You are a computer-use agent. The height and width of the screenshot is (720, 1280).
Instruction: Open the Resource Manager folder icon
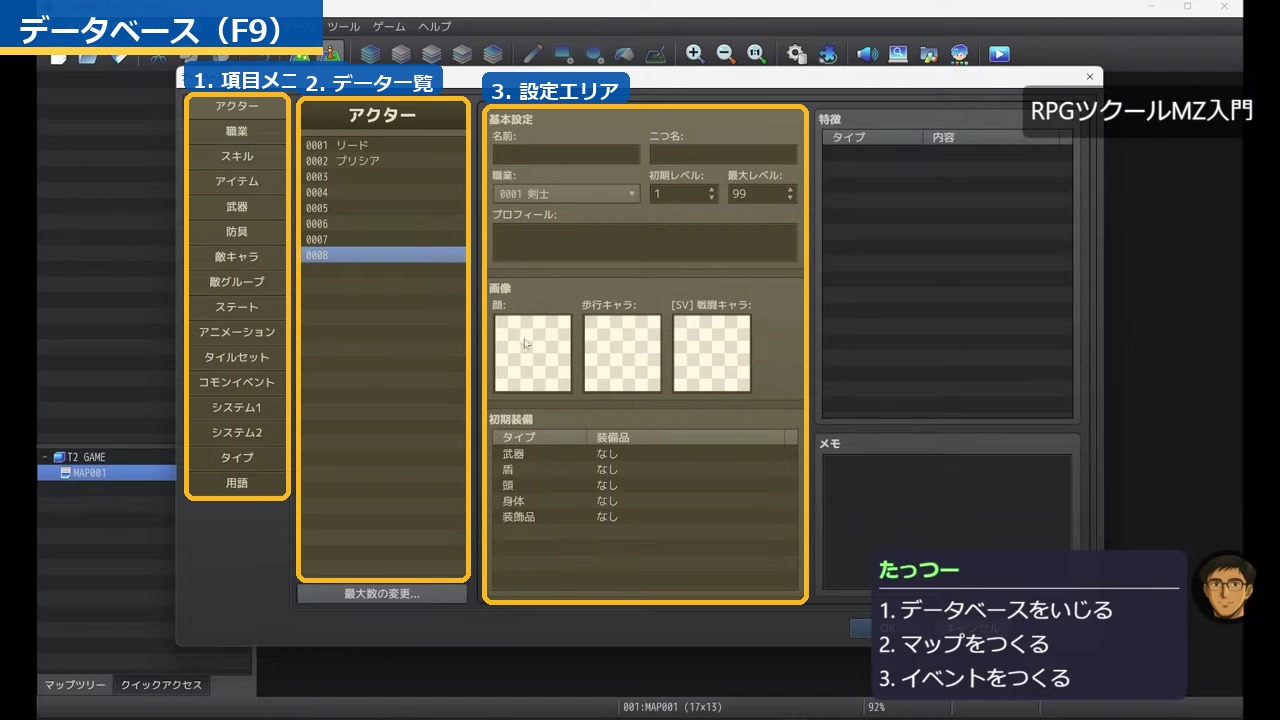click(x=929, y=54)
